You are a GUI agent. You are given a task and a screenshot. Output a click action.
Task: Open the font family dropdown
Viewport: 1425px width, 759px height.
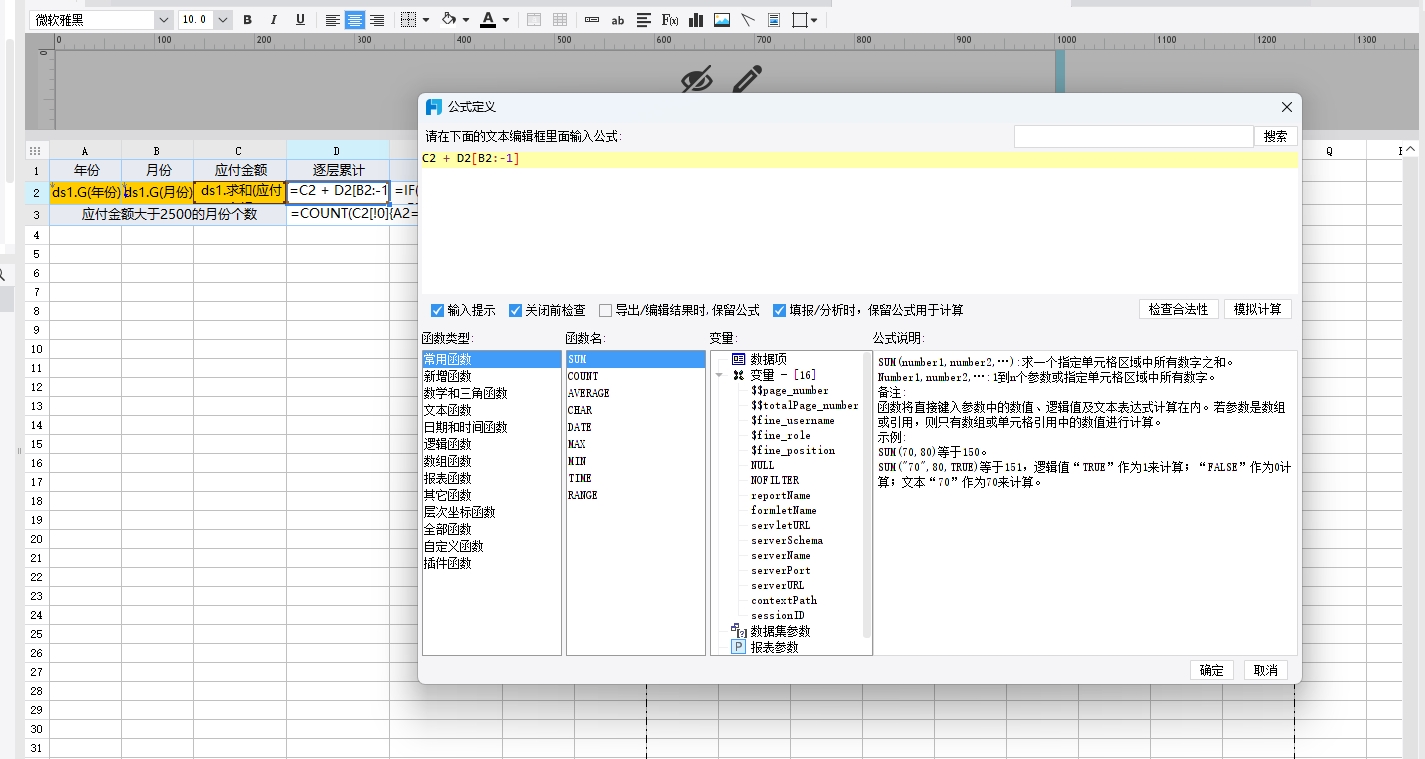click(163, 20)
